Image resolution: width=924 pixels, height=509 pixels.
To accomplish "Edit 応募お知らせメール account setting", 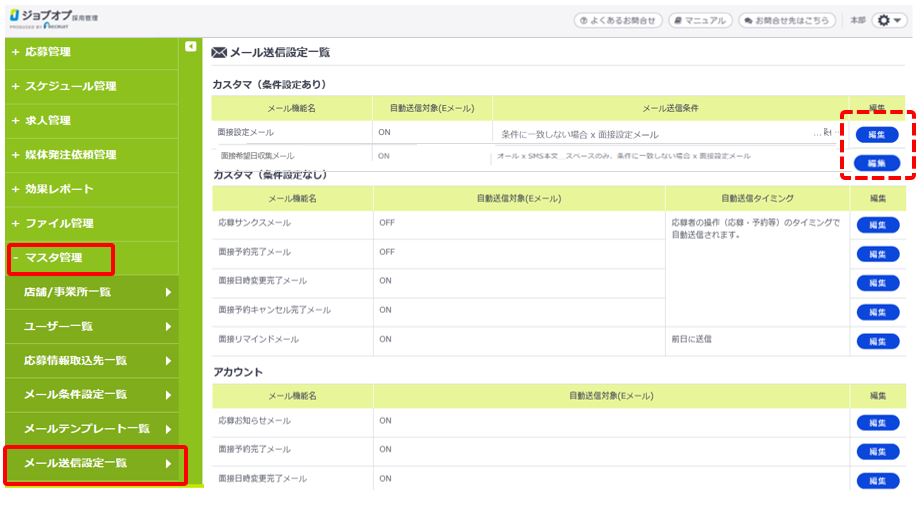I will click(877, 423).
